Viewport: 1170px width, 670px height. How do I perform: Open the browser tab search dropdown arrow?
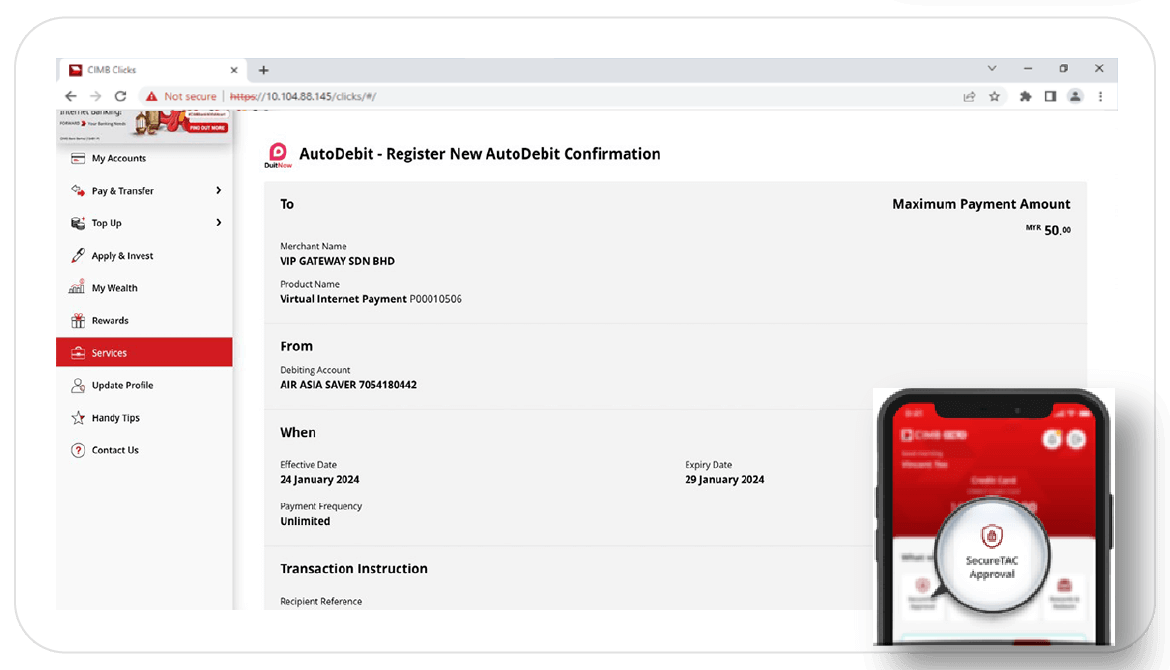click(992, 69)
